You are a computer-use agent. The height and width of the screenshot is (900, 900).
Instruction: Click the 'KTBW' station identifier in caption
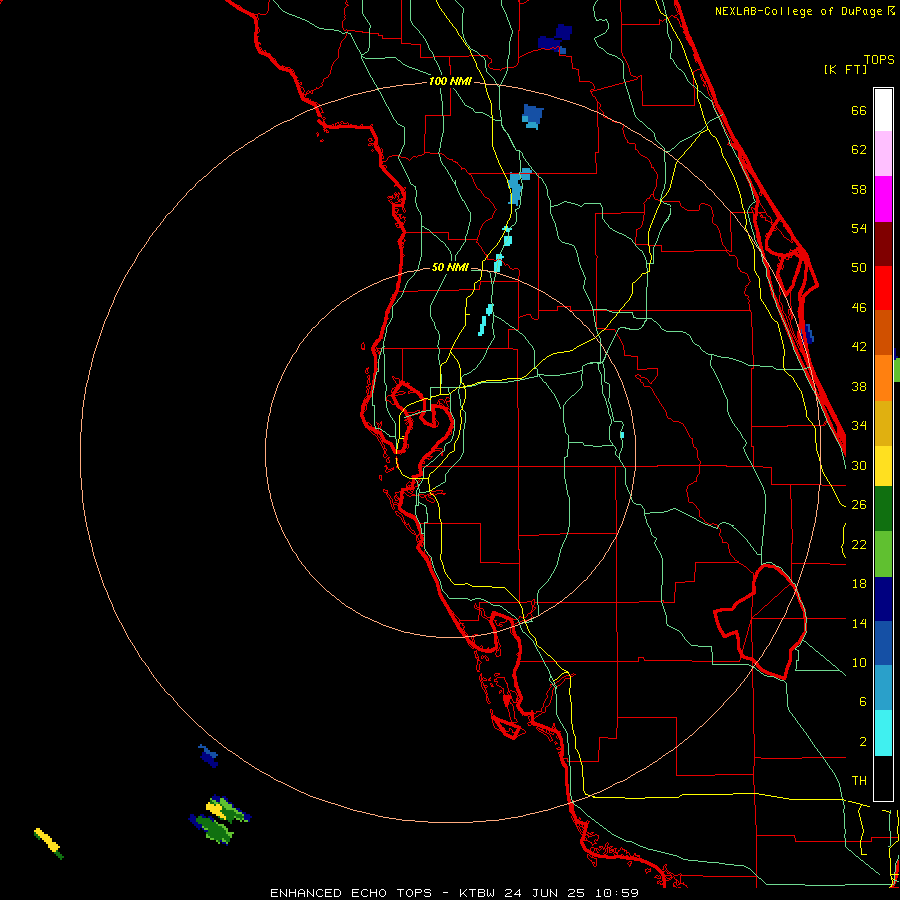[x=479, y=893]
